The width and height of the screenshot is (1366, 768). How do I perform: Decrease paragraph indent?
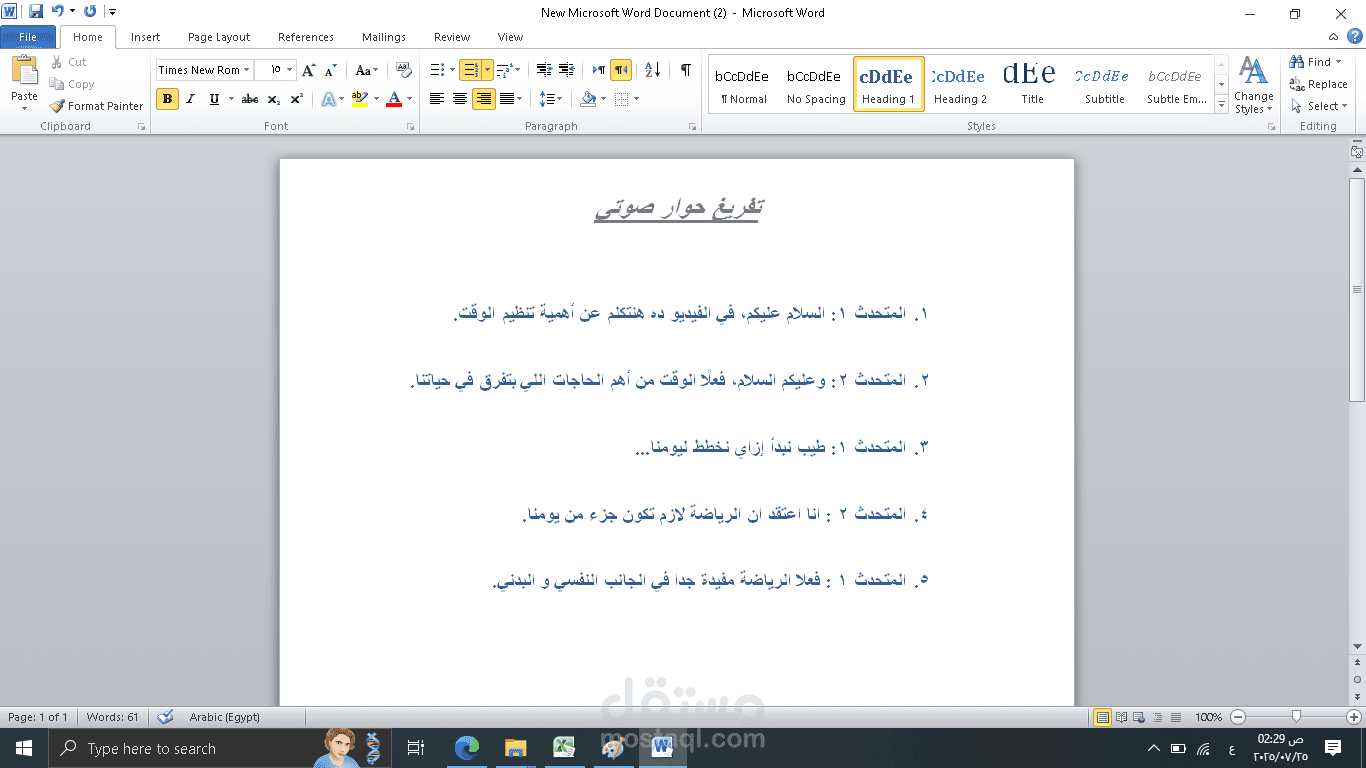coord(543,70)
